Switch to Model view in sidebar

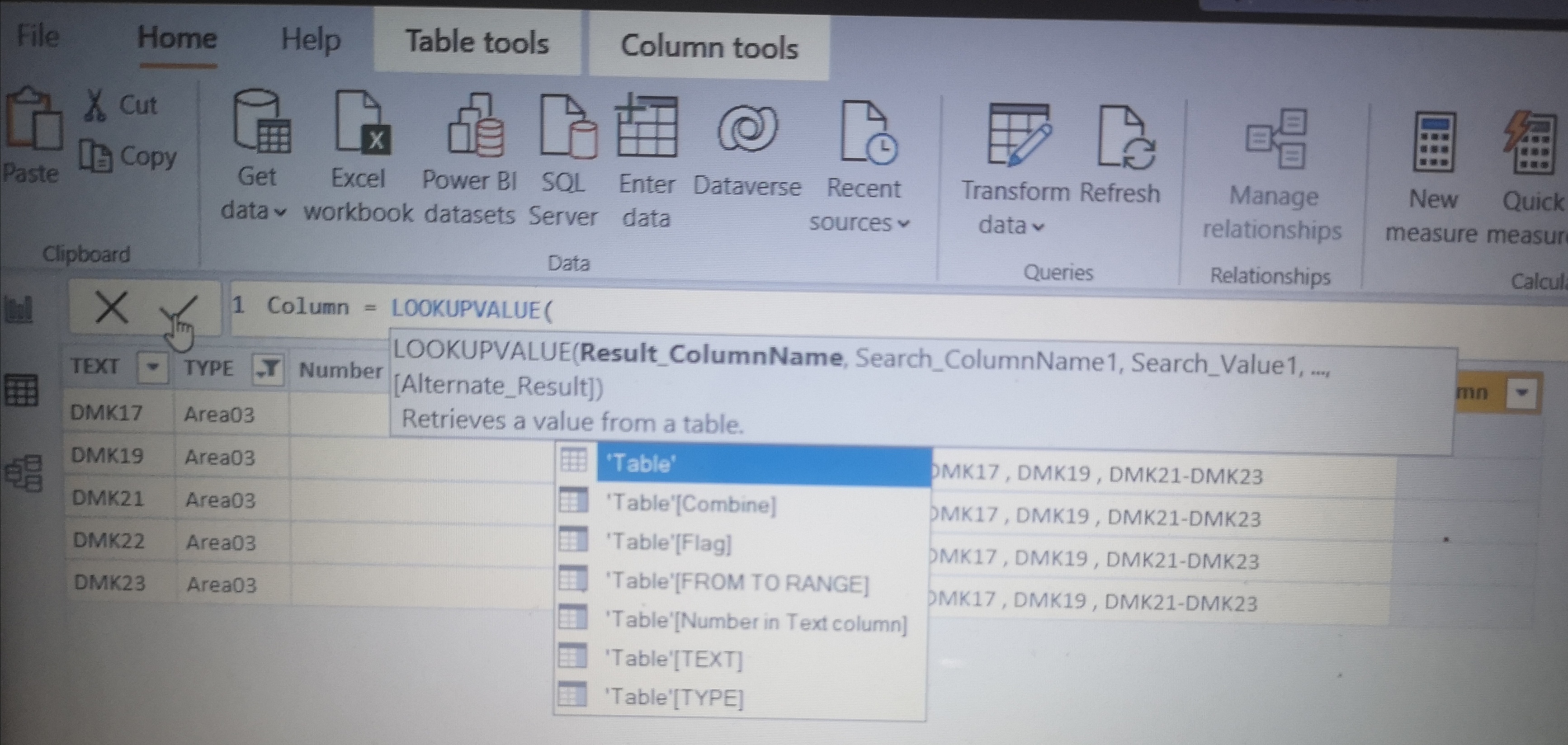24,473
